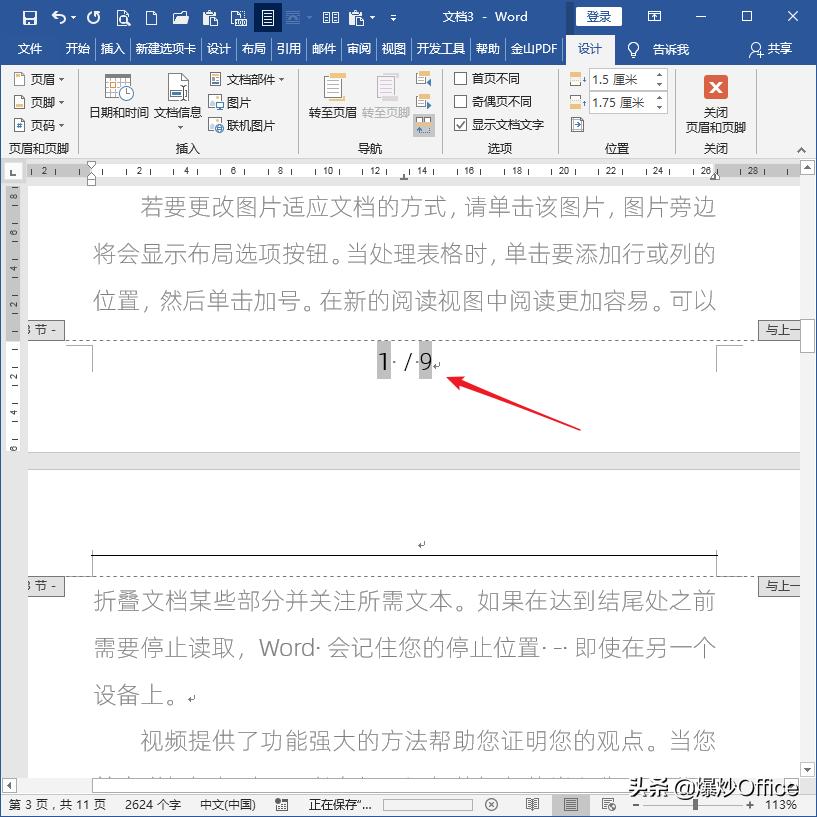Enable Different First Page (首页不同)
The width and height of the screenshot is (817, 817).
click(x=461, y=77)
